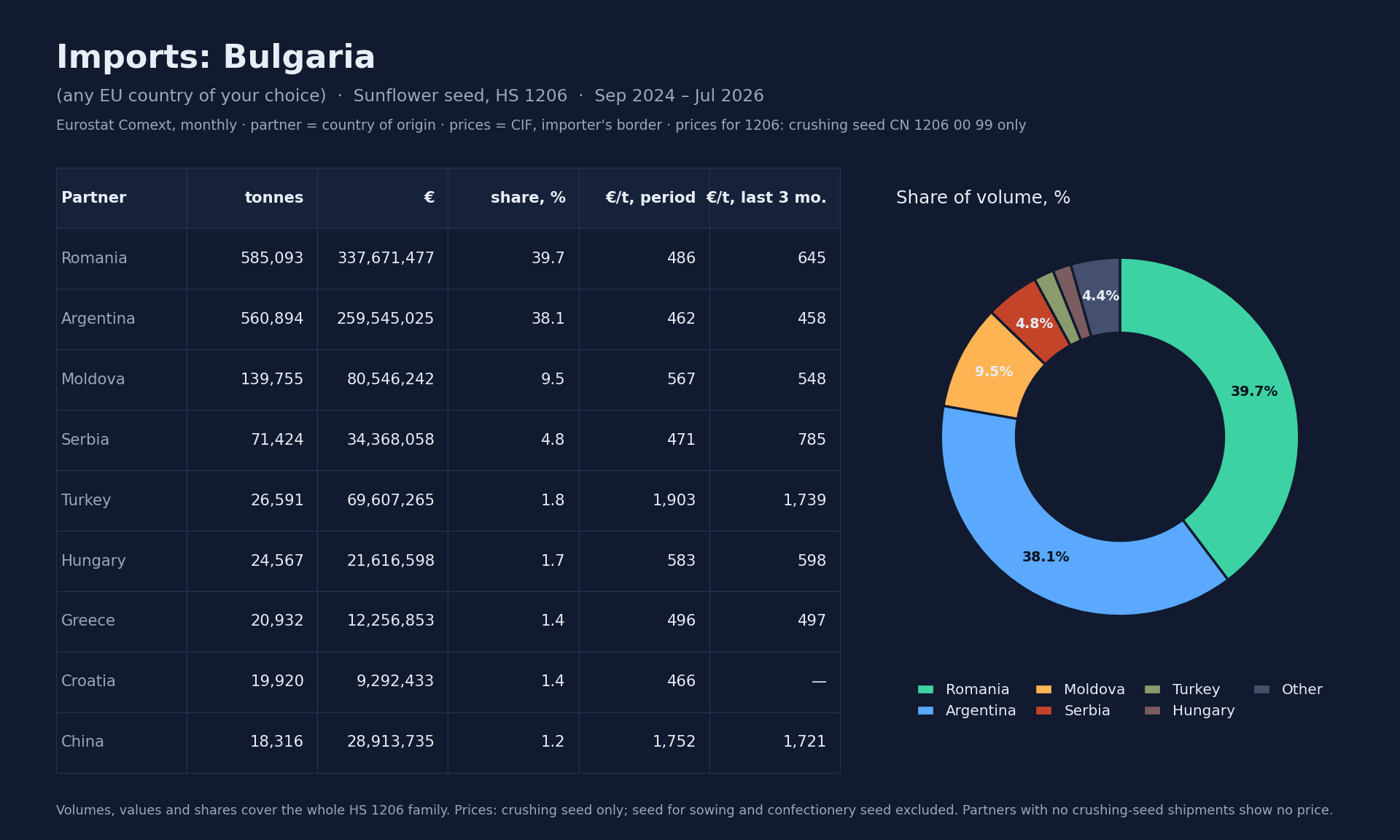Viewport: 1400px width, 840px height.
Task: Click Greece tonnes value 20,932
Action: tap(277, 621)
